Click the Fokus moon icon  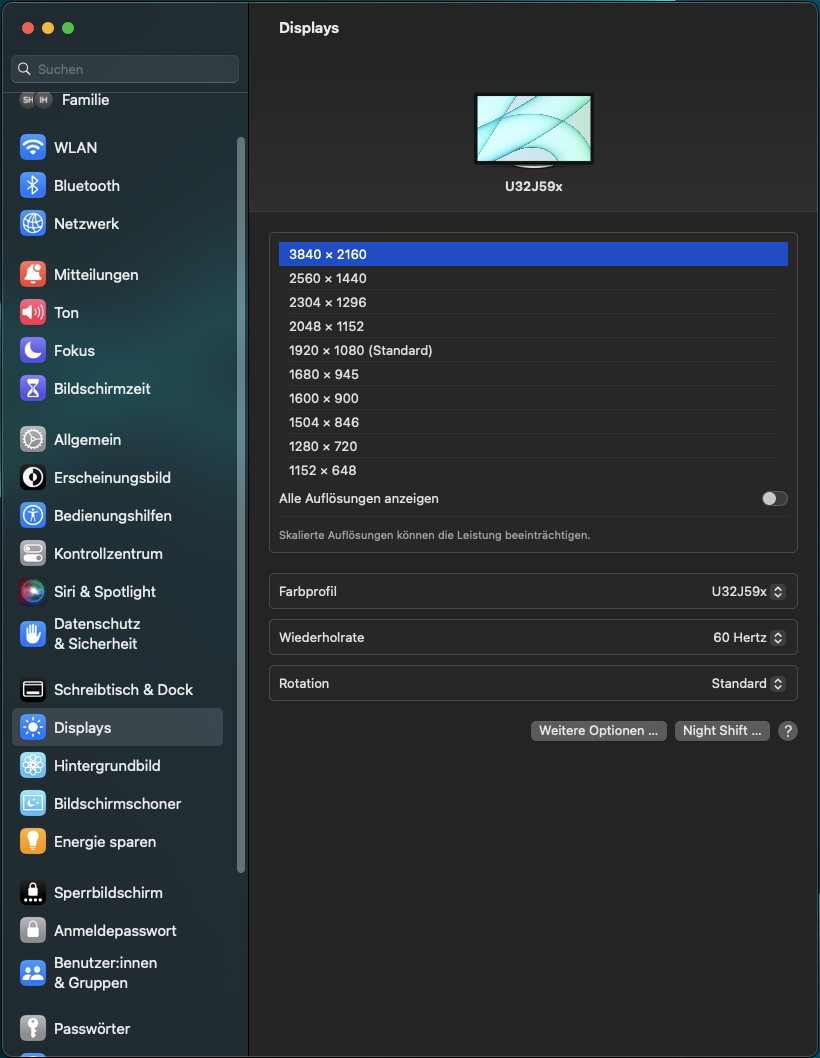(32, 350)
